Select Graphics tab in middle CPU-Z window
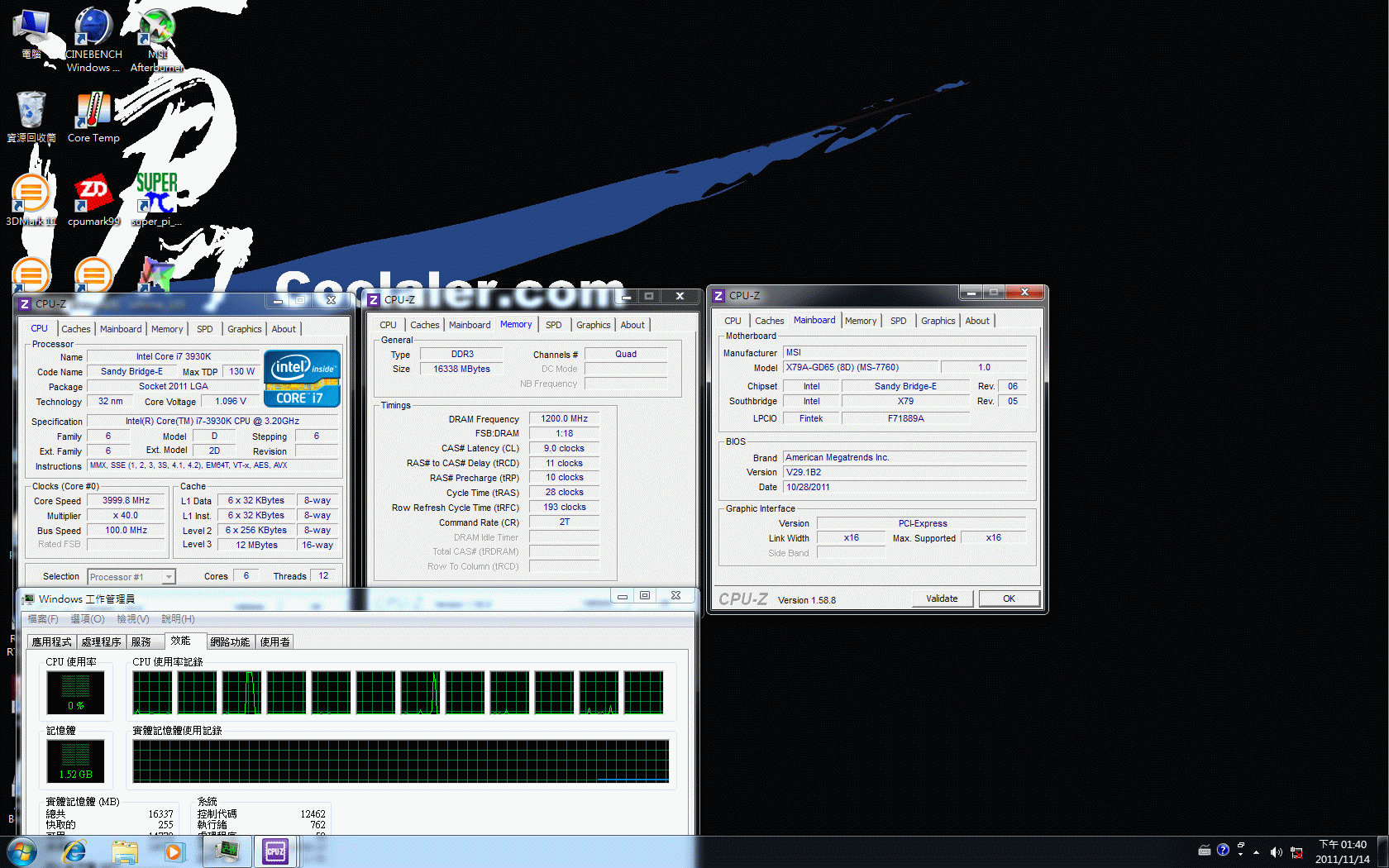 (x=594, y=325)
